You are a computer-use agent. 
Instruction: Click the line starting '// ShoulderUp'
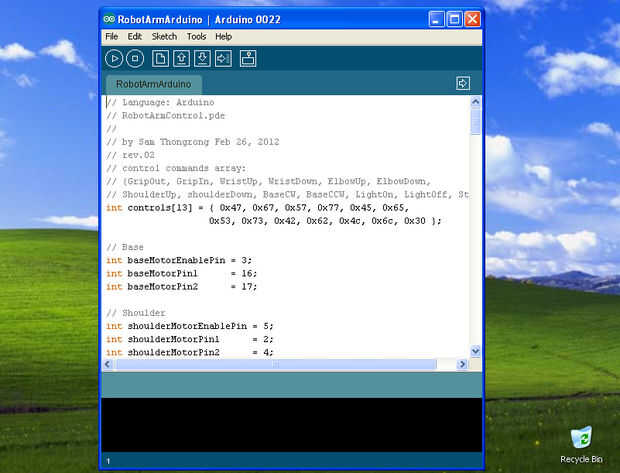click(x=287, y=195)
